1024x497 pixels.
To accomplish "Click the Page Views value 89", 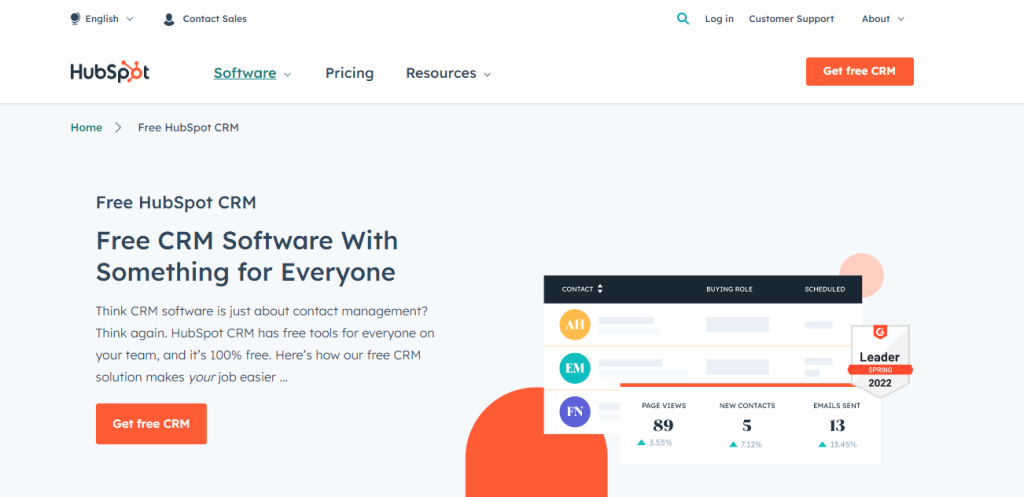I will [x=663, y=426].
